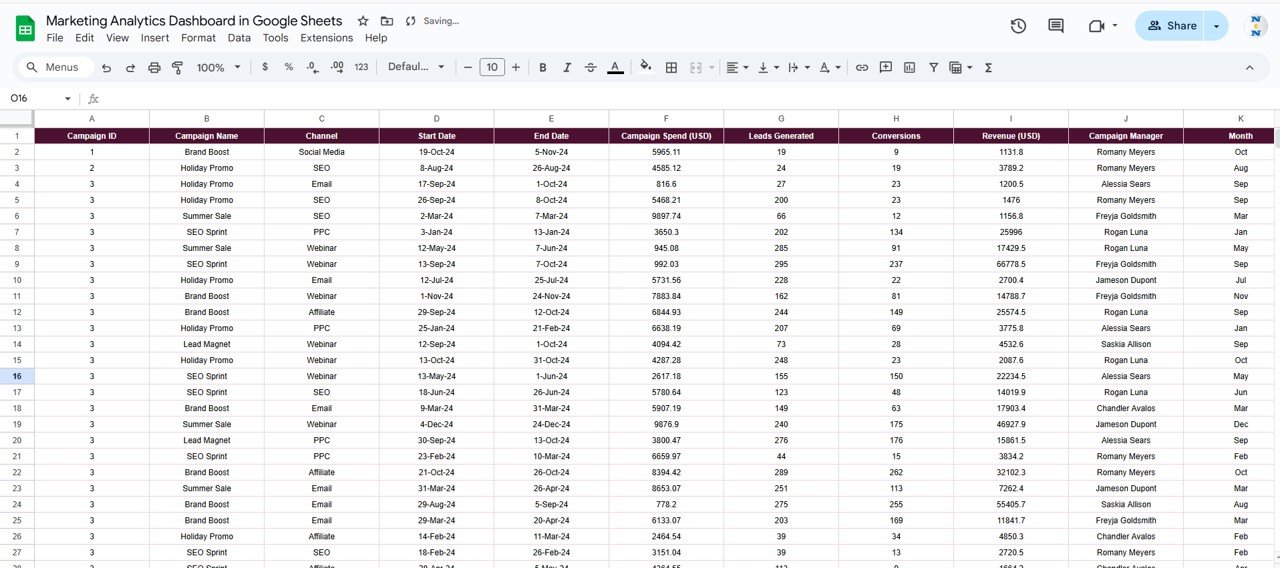
Task: Insert a chart from the toolbar
Action: (909, 67)
